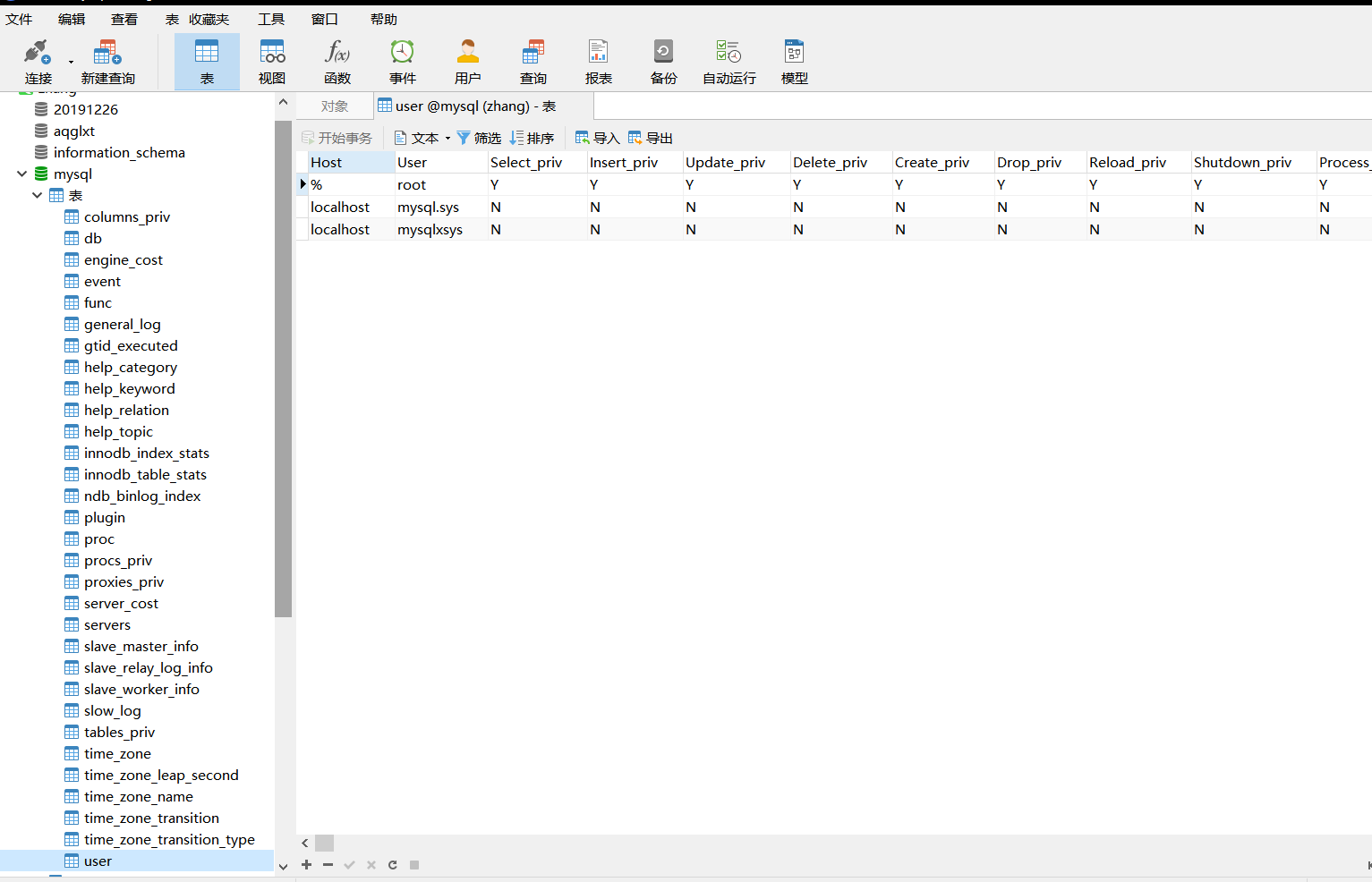The height and width of the screenshot is (882, 1372).
Task: Select the general_log table
Action: (x=123, y=324)
